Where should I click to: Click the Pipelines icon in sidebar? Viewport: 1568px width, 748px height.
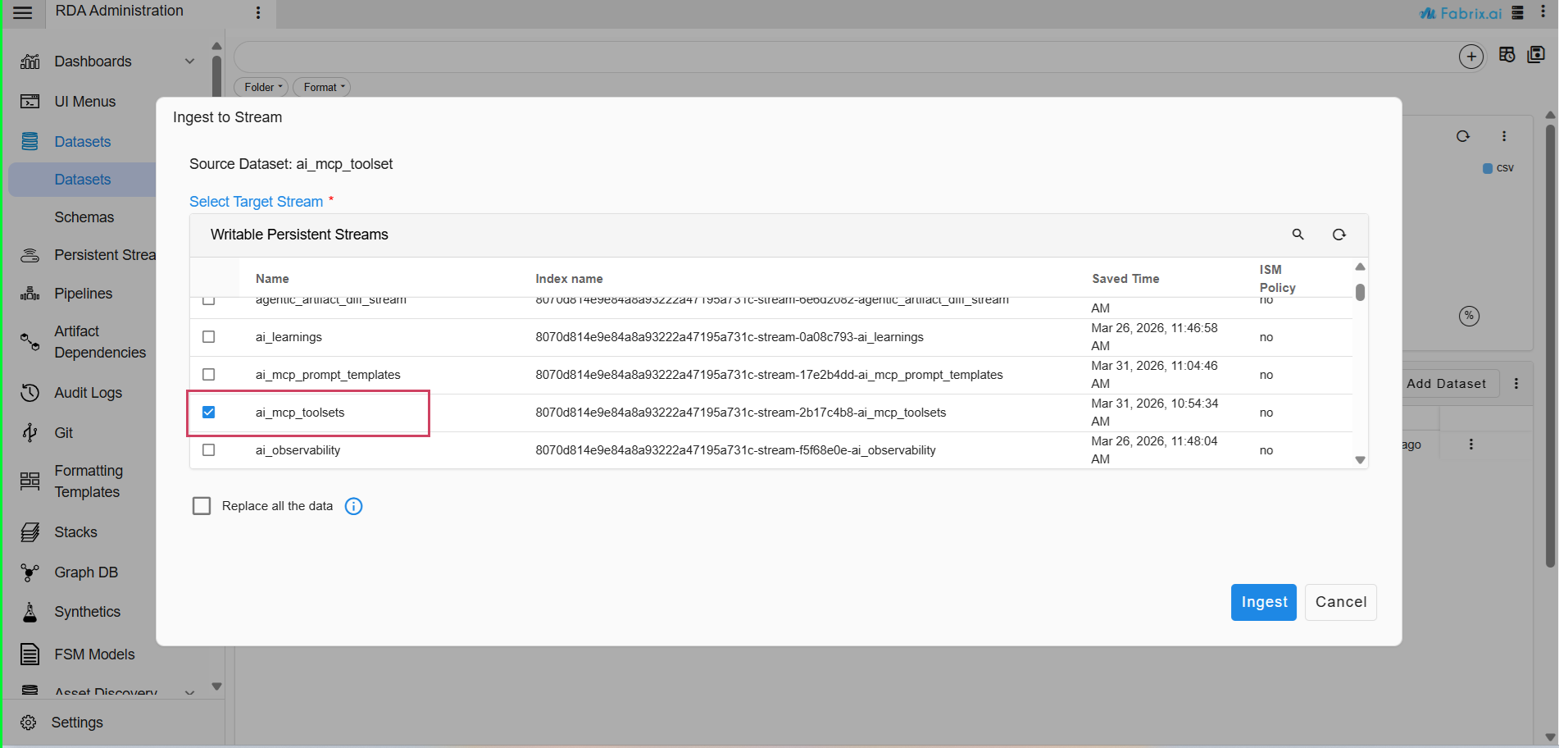pos(30,294)
